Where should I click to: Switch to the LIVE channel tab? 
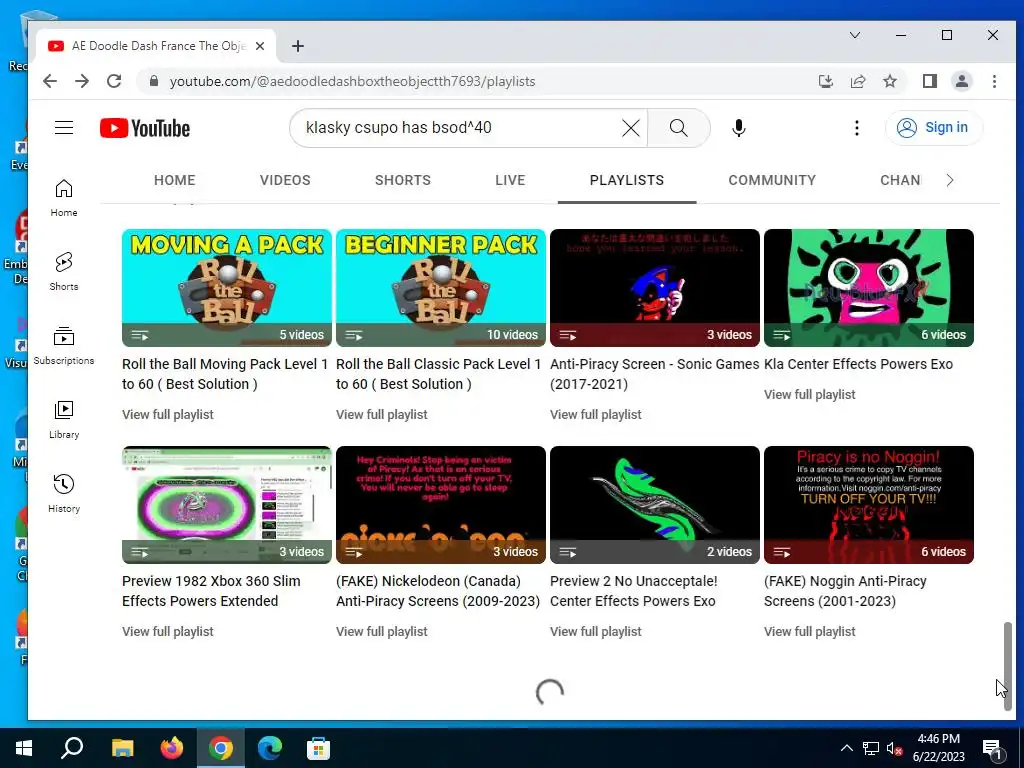tap(510, 180)
